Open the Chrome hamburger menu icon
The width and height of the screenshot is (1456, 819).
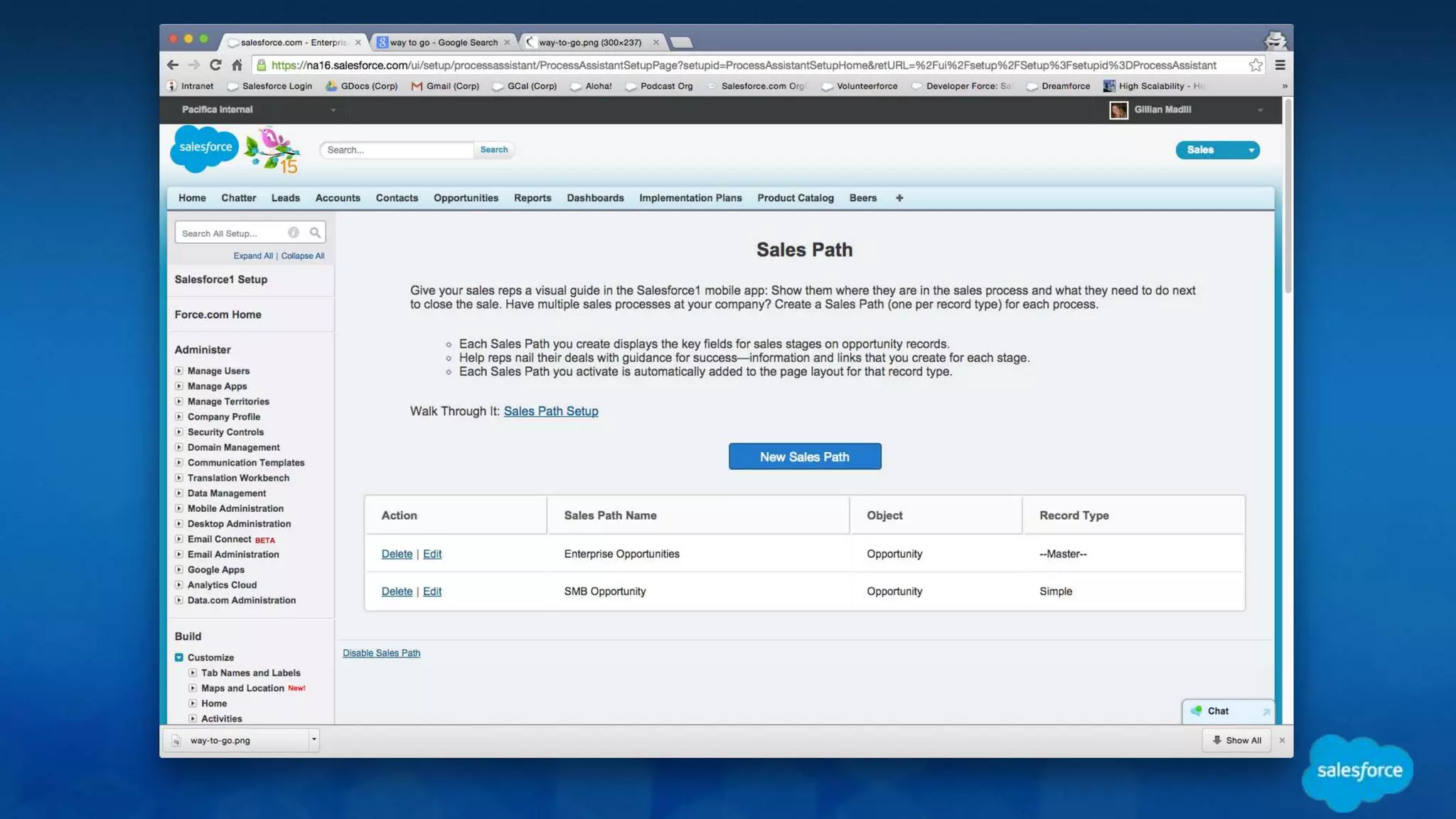1280,65
